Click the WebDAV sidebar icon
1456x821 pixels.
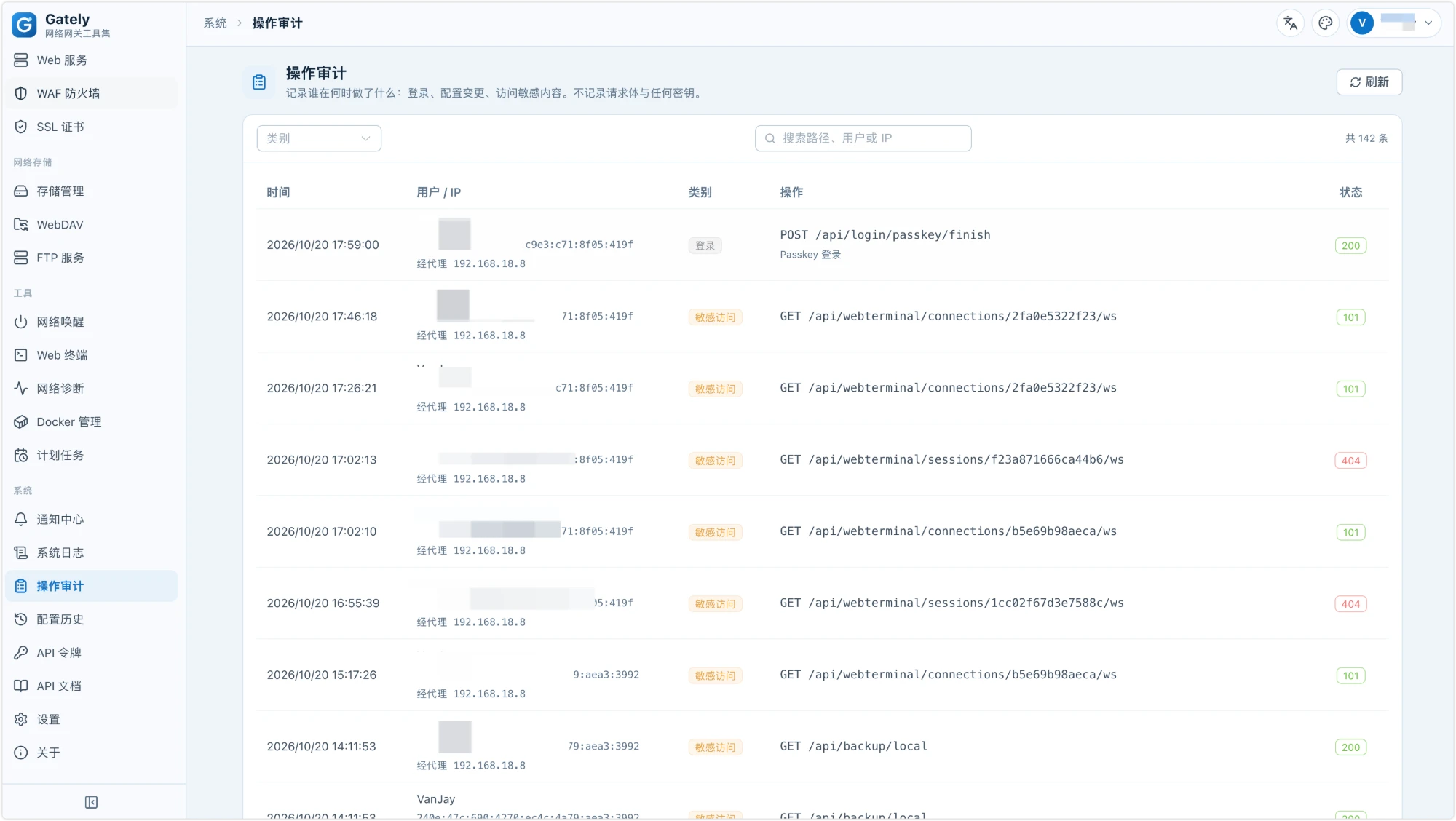21,225
